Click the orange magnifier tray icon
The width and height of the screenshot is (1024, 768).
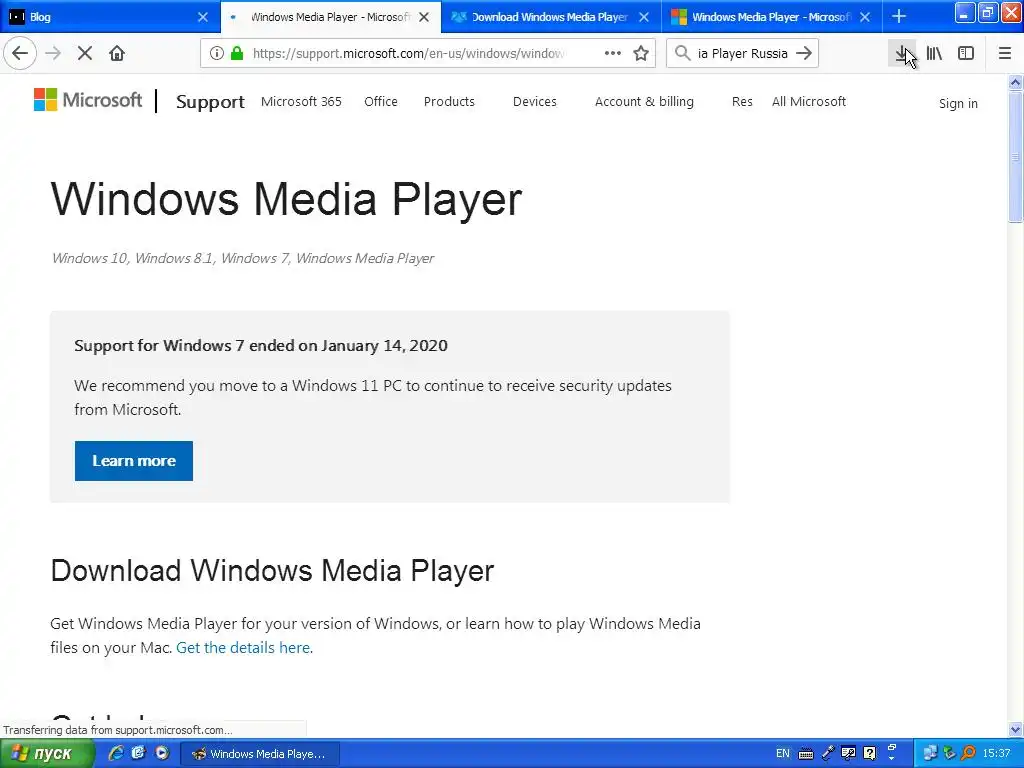[x=968, y=754]
